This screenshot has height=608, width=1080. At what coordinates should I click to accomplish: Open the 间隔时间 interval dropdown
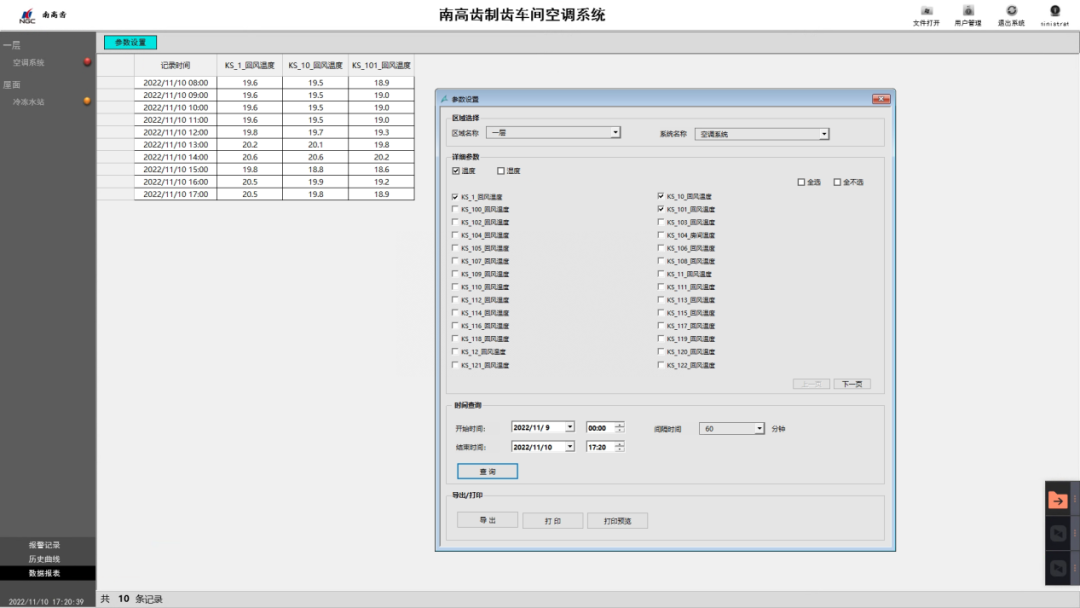pos(759,428)
